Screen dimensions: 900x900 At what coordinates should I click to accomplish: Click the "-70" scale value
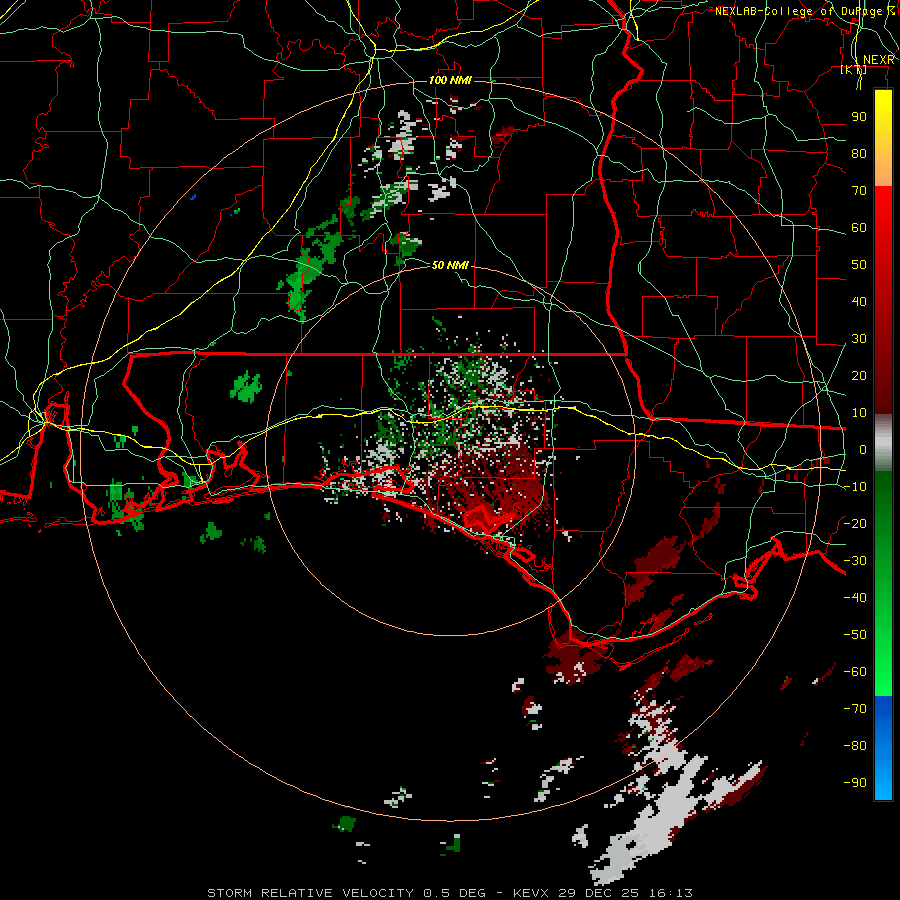pos(855,708)
